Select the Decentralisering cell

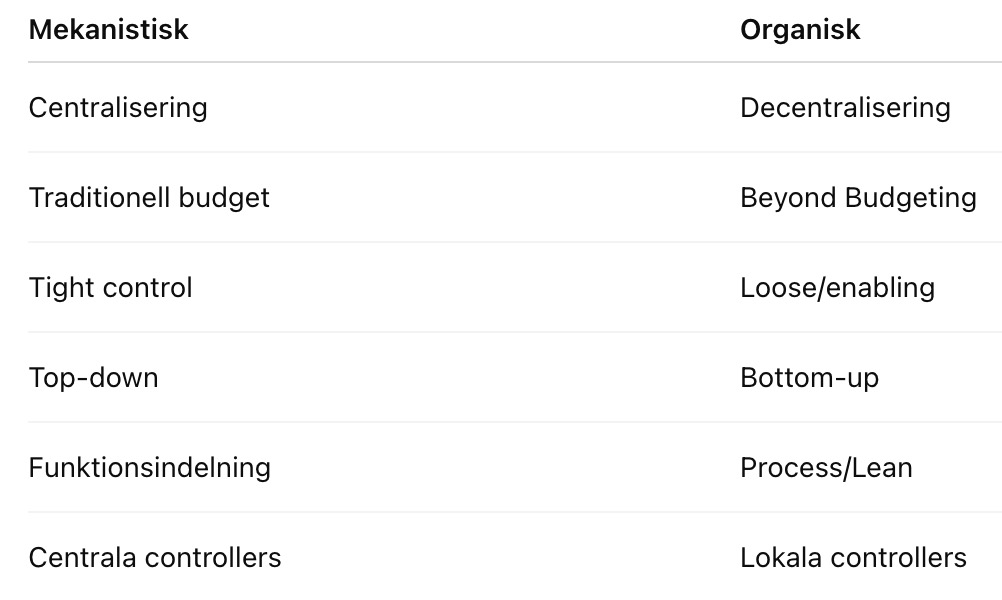point(845,108)
